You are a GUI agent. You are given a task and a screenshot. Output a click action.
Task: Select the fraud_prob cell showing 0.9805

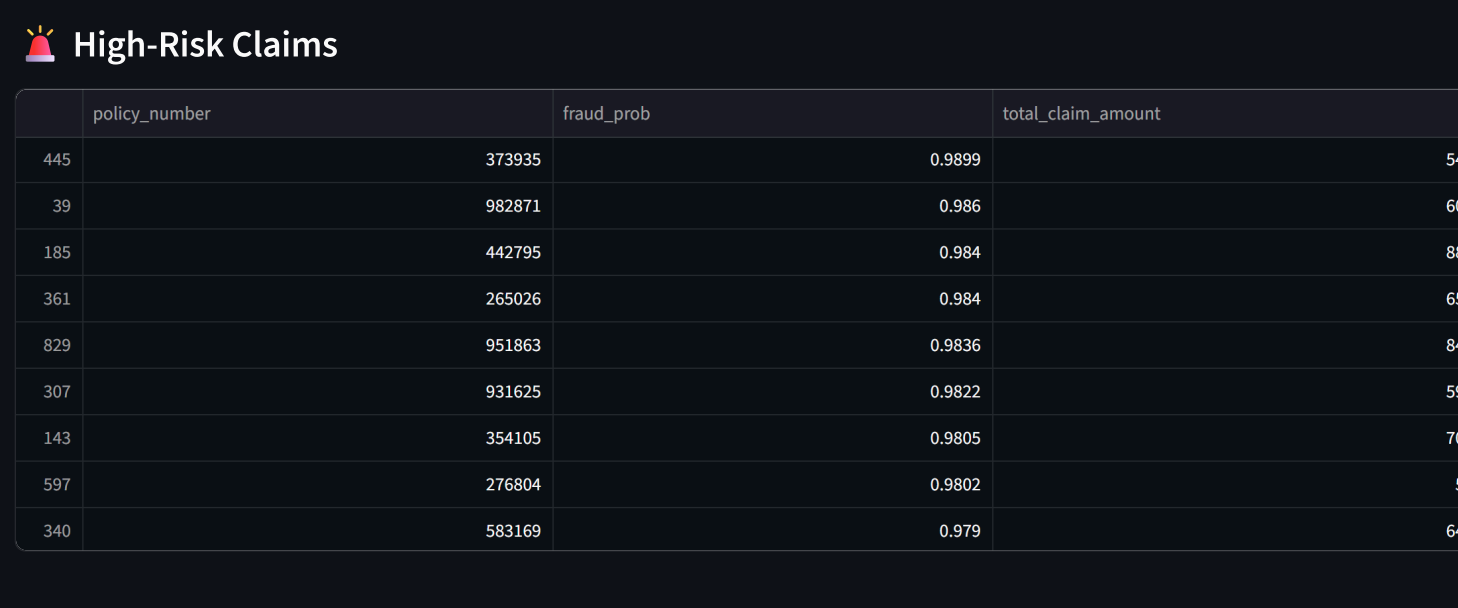pyautogui.click(x=955, y=438)
